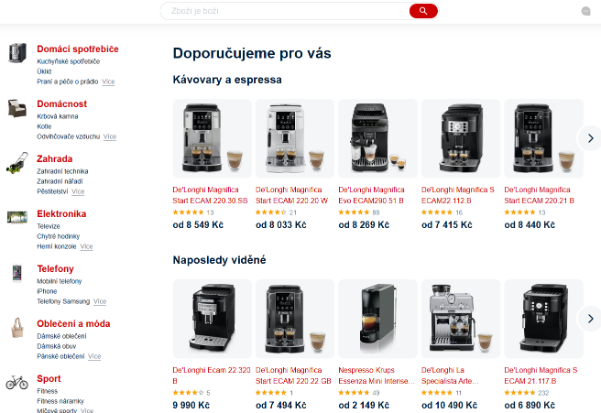Click the handbag icon for Oblečení a móda
The width and height of the screenshot is (601, 413).
[17, 328]
